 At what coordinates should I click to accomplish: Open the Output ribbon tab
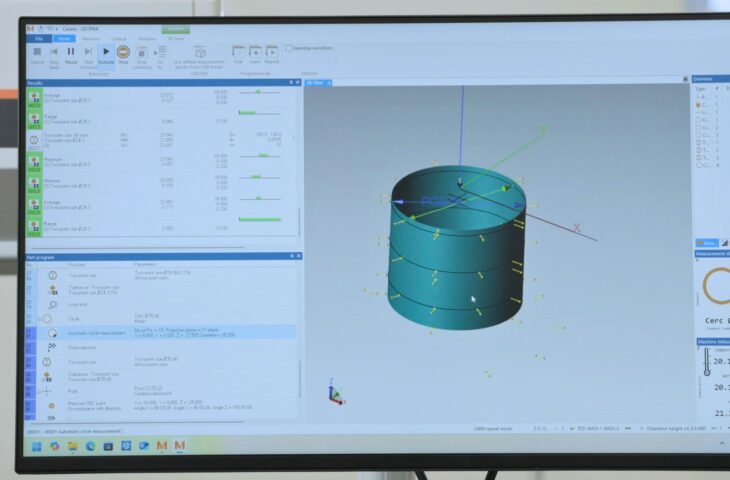tap(118, 39)
